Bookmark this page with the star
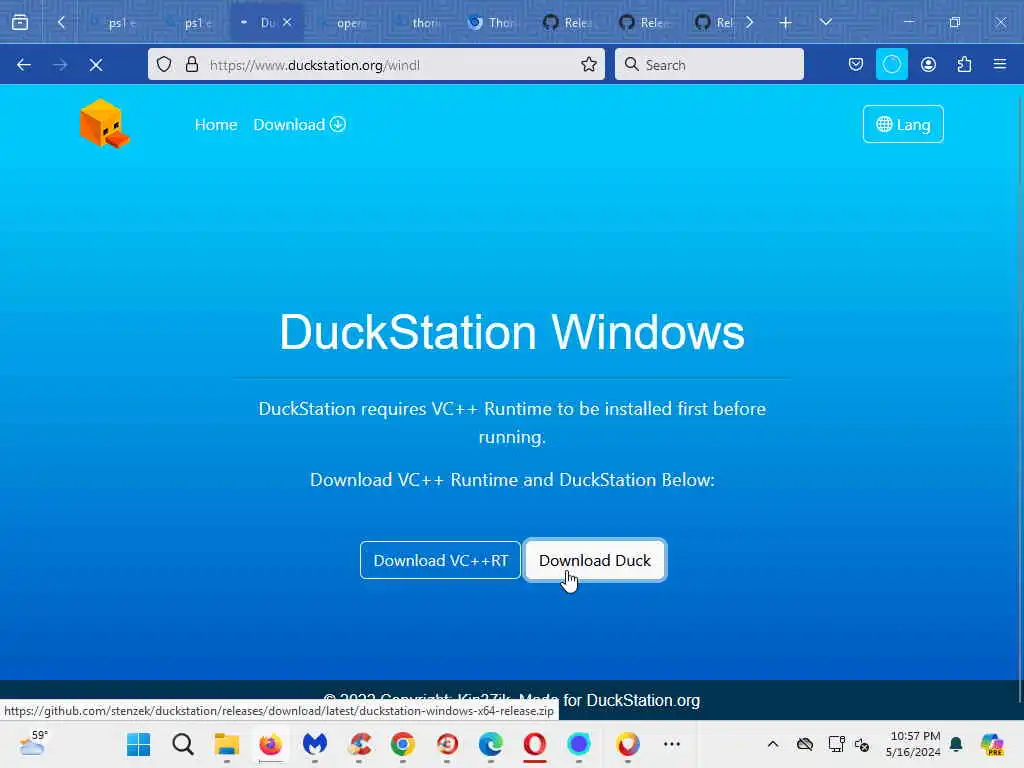The height and width of the screenshot is (768, 1024). click(x=588, y=65)
